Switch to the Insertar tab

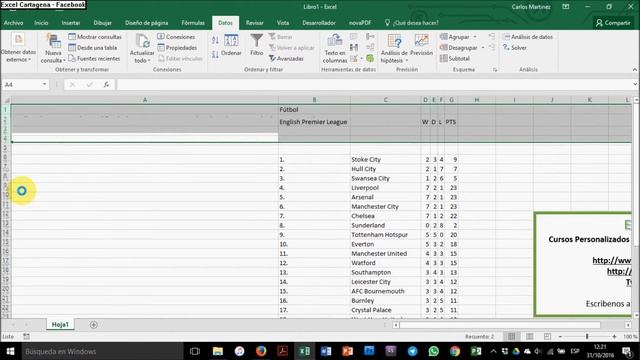point(71,23)
